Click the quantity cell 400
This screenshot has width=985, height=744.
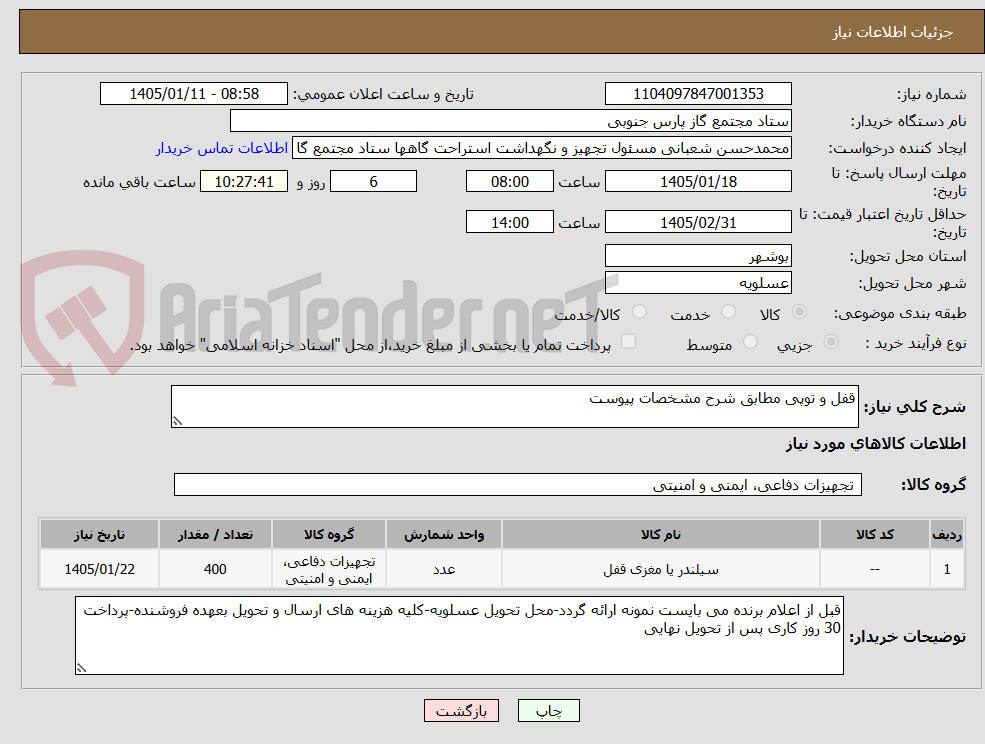215,569
